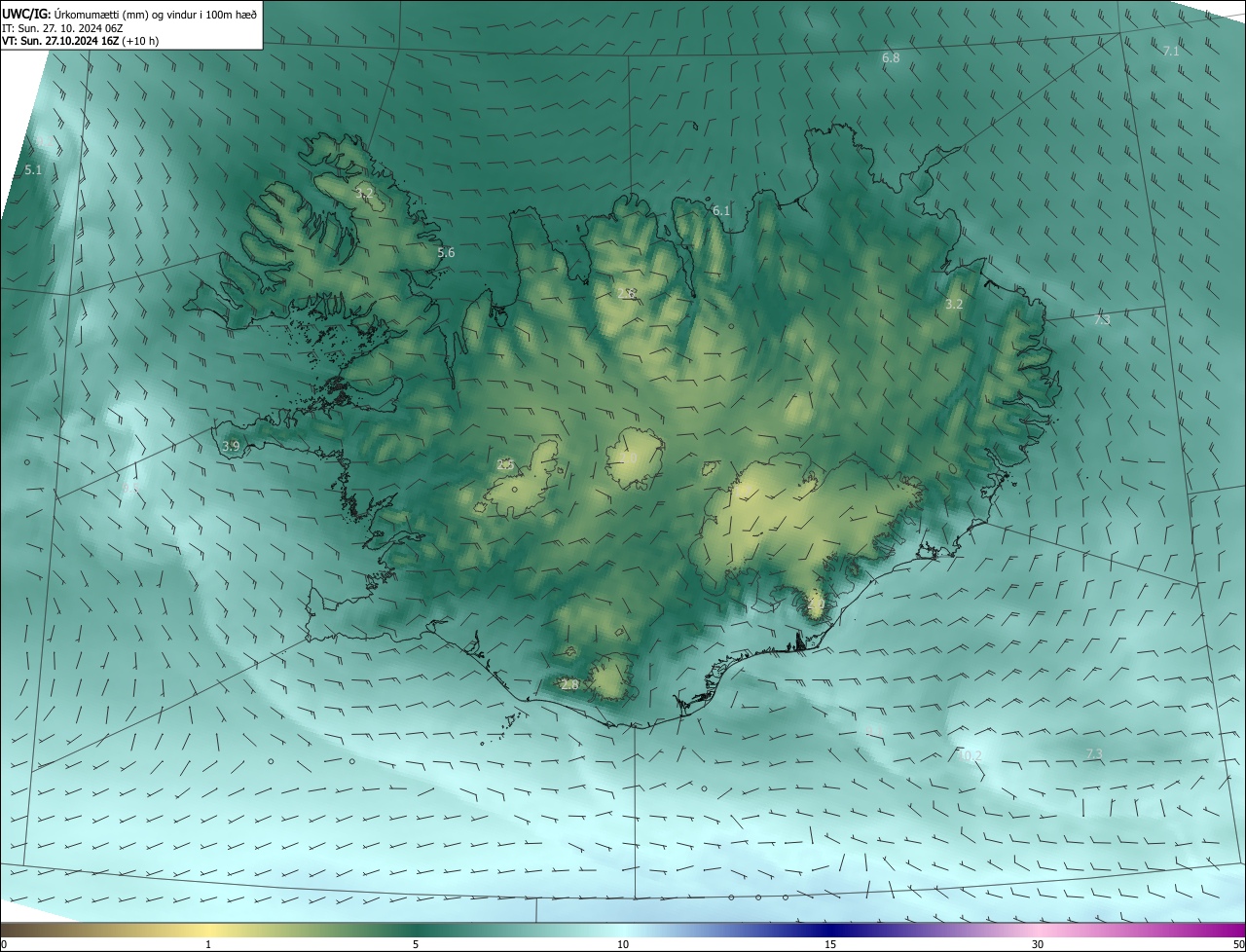
Task: Click the 2.5 value label
Action: (x=504, y=464)
